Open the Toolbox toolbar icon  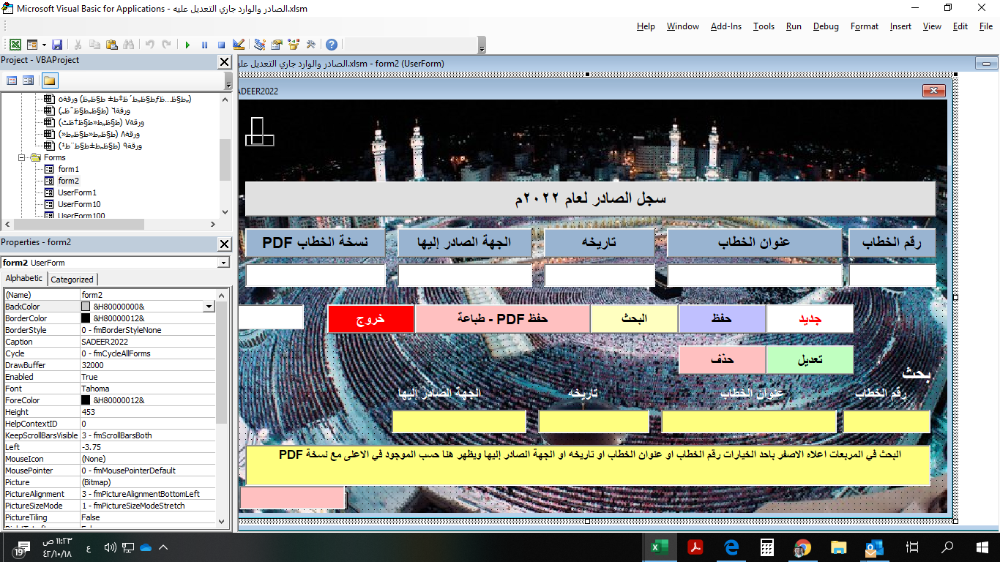click(x=311, y=45)
